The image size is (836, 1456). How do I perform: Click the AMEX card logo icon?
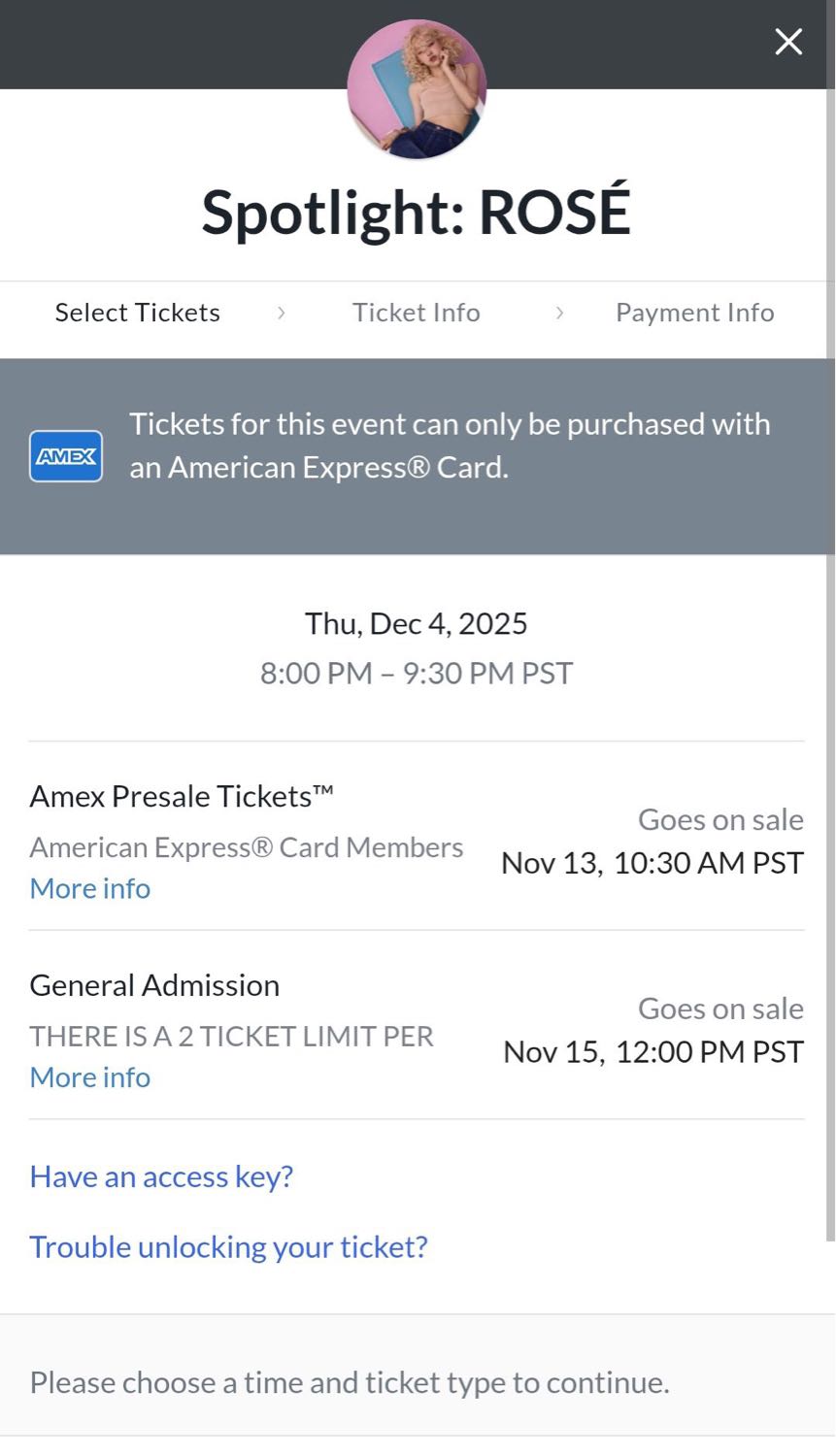click(x=66, y=456)
